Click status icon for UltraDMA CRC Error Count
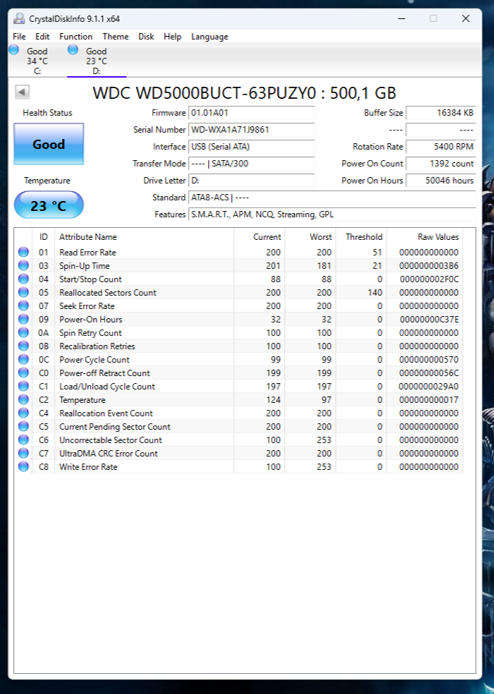 click(x=23, y=453)
